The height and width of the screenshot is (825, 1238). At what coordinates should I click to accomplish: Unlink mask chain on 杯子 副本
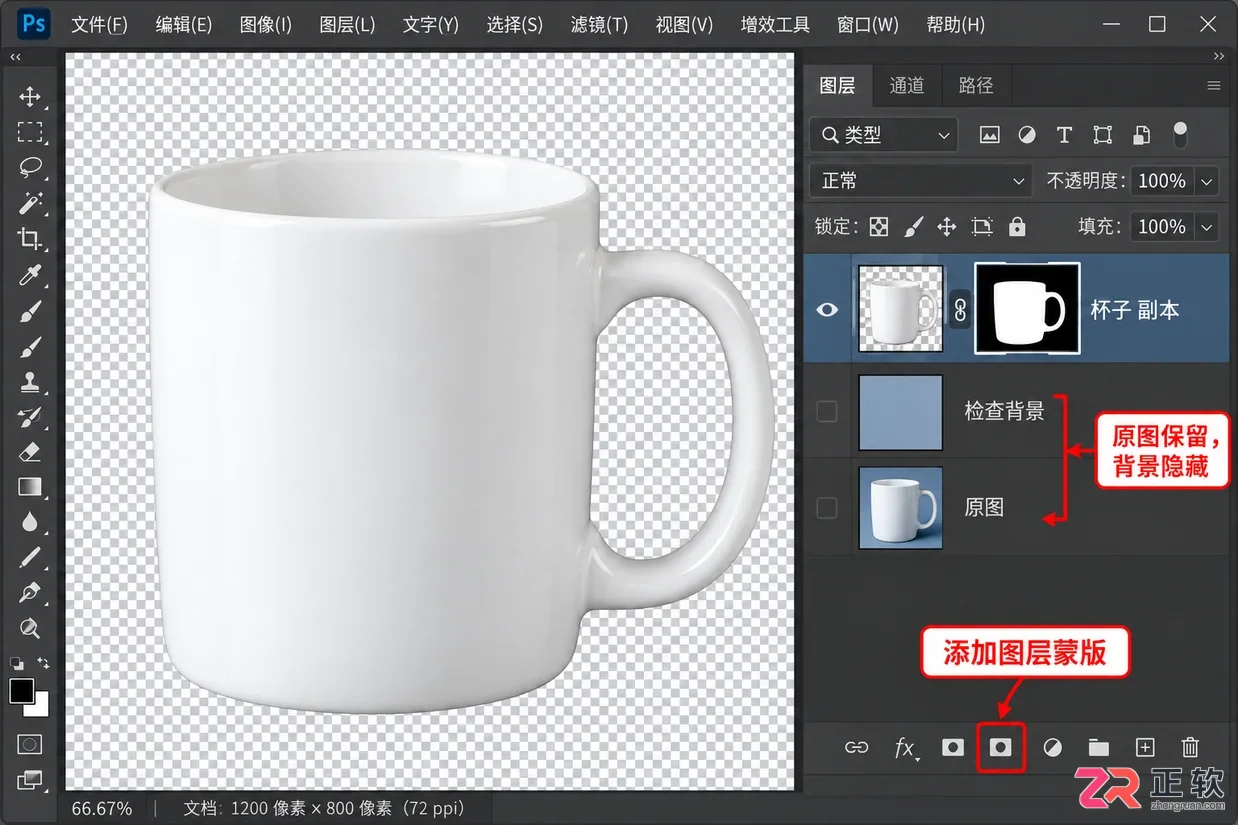pyautogui.click(x=960, y=309)
